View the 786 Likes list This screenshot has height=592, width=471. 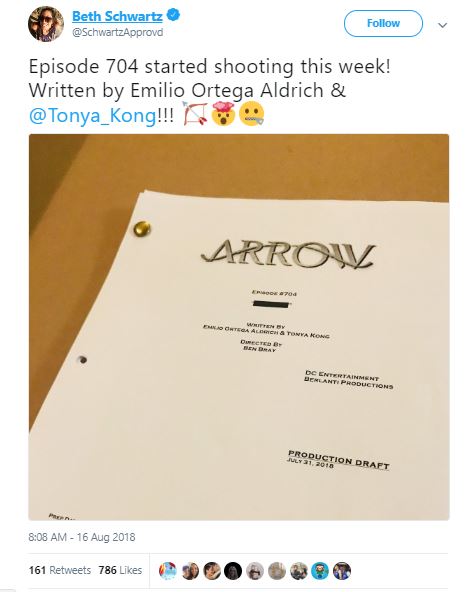tap(120, 570)
